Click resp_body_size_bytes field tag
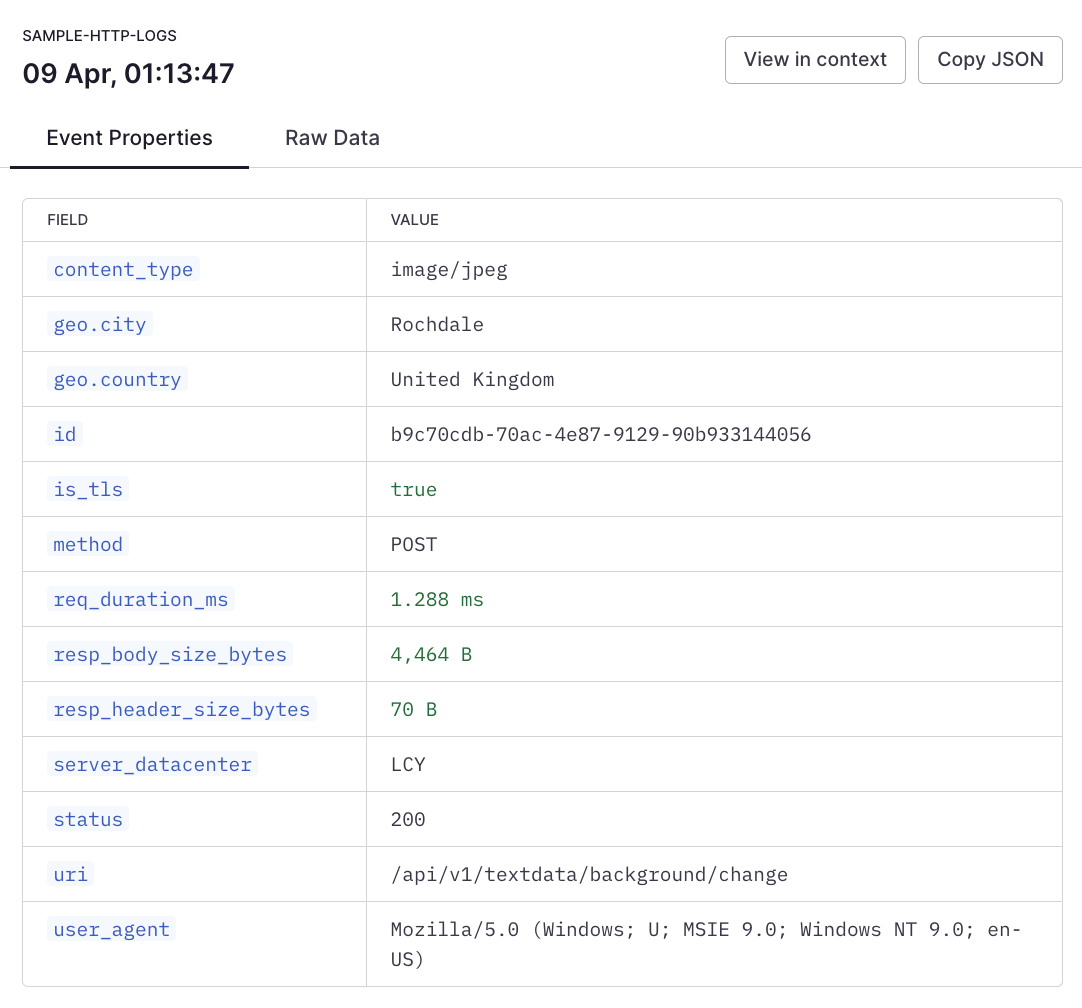This screenshot has height=1008, width=1082. (x=170, y=654)
